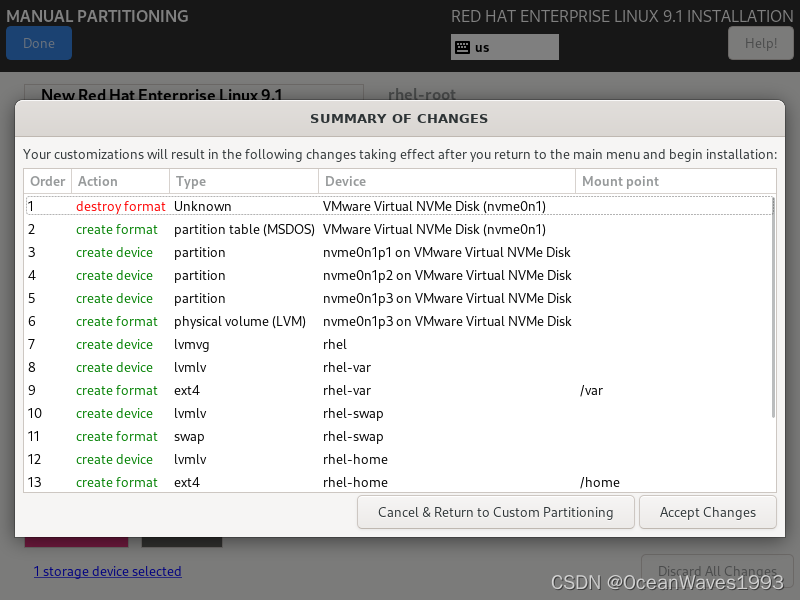Screen dimensions: 800x600
Task: Select row 4 partition type cell
Action: (x=199, y=276)
